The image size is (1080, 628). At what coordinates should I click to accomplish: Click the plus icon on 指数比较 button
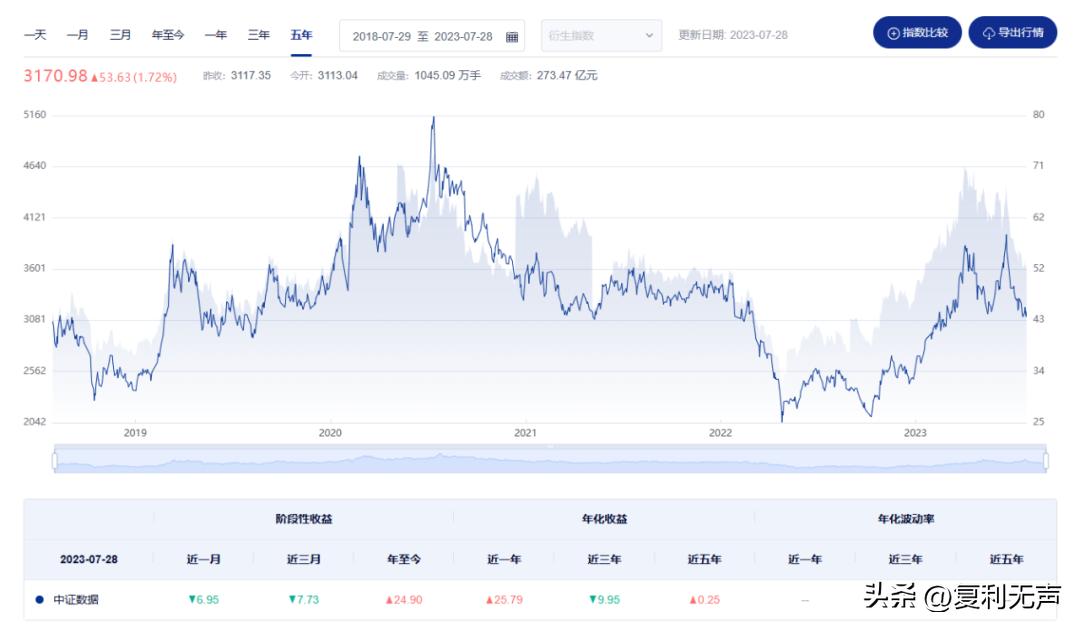click(893, 33)
